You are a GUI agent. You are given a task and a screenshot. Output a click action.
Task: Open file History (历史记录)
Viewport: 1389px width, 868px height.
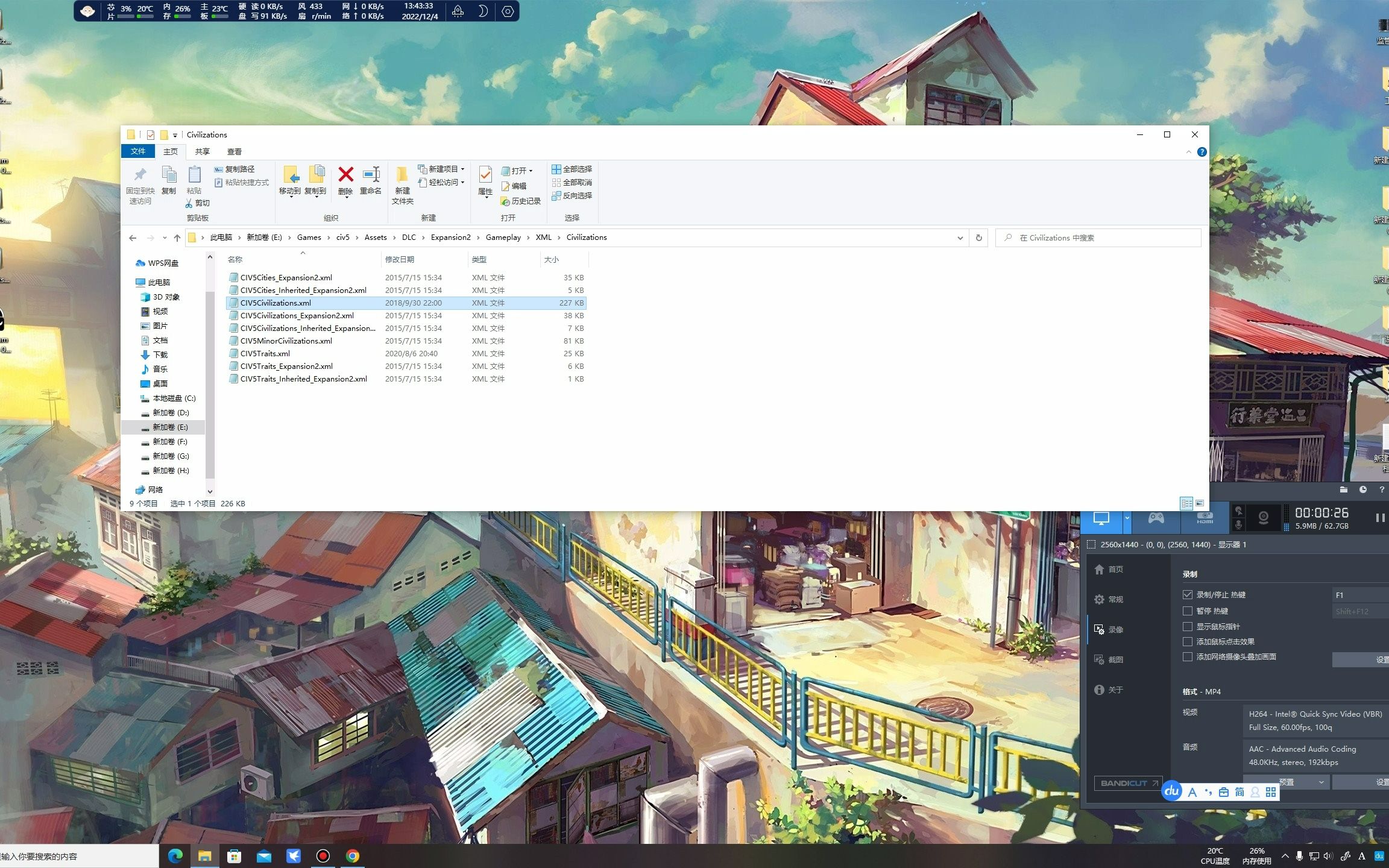(521, 201)
